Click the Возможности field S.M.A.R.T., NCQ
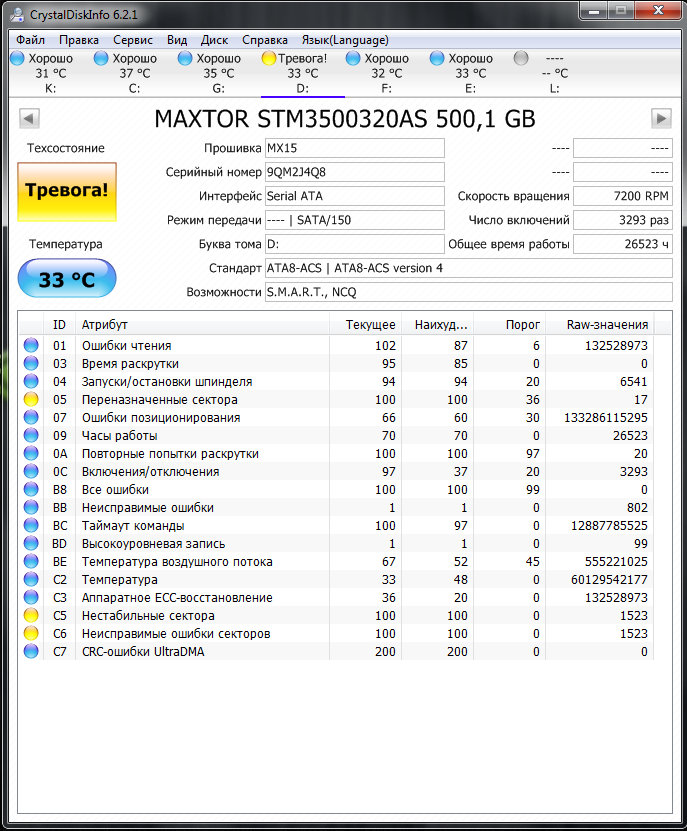The width and height of the screenshot is (687, 831). (x=469, y=292)
